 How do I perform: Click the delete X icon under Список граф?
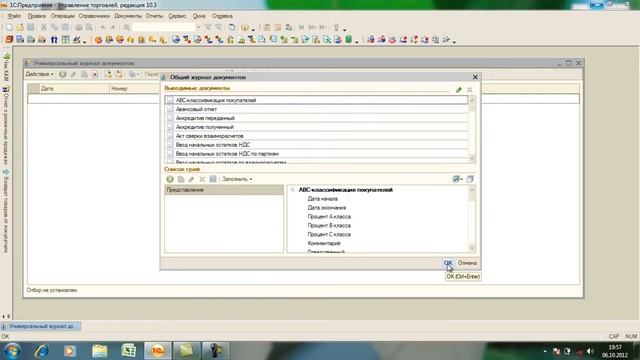(x=202, y=179)
